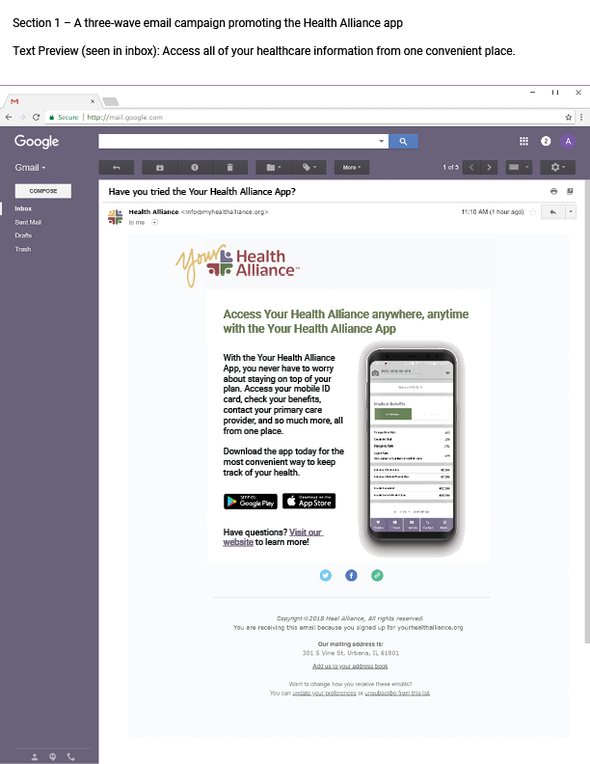Follow the Visit our website link
Image resolution: width=590 pixels, height=764 pixels.
click(x=273, y=537)
